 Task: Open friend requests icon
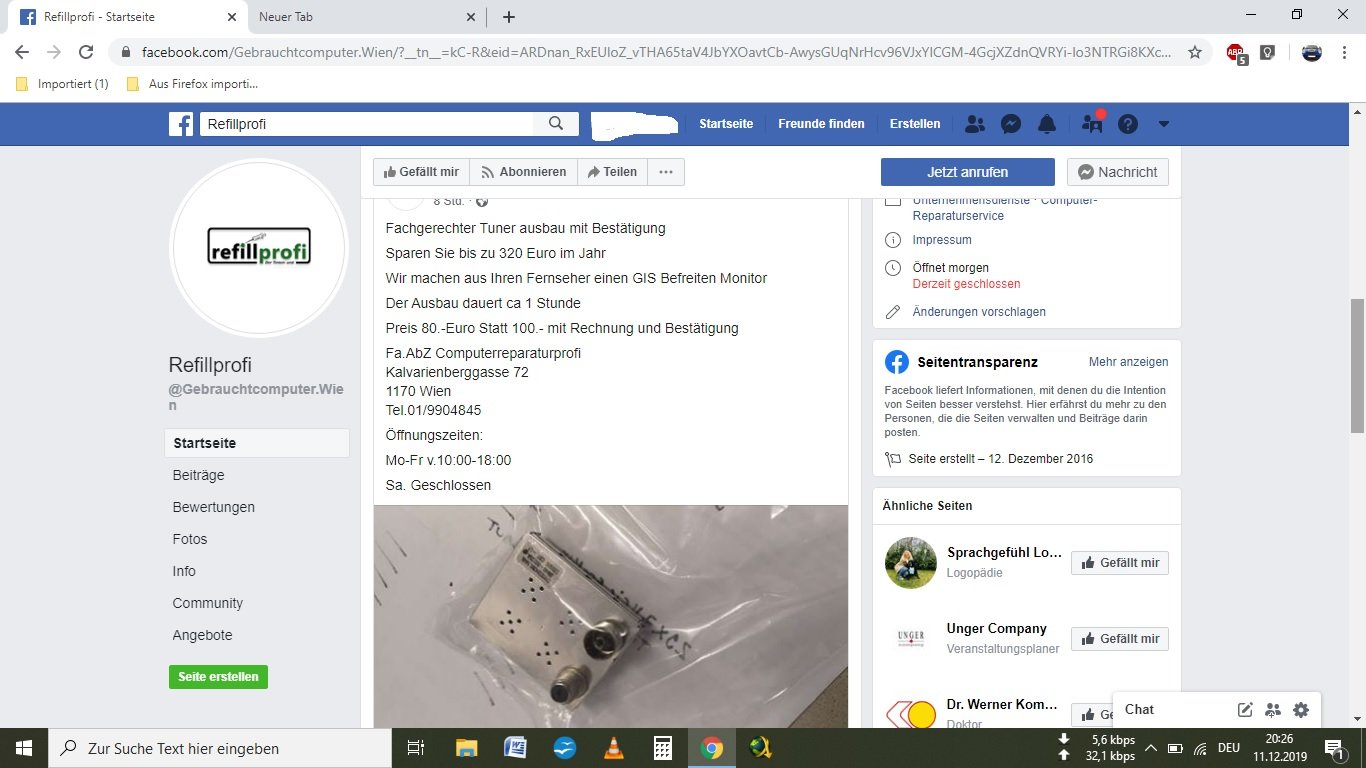975,124
